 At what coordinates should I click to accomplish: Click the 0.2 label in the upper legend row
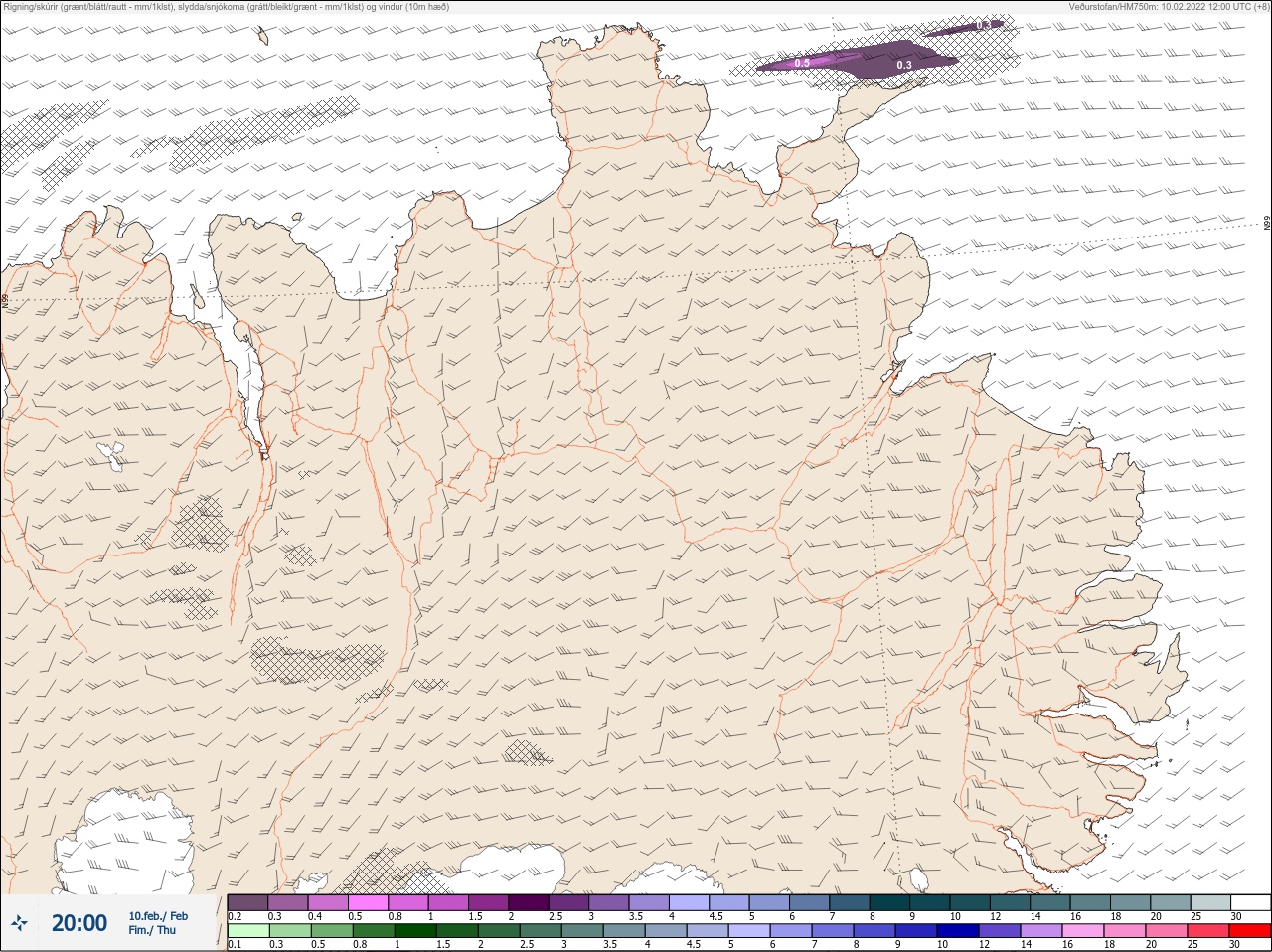pos(235,916)
